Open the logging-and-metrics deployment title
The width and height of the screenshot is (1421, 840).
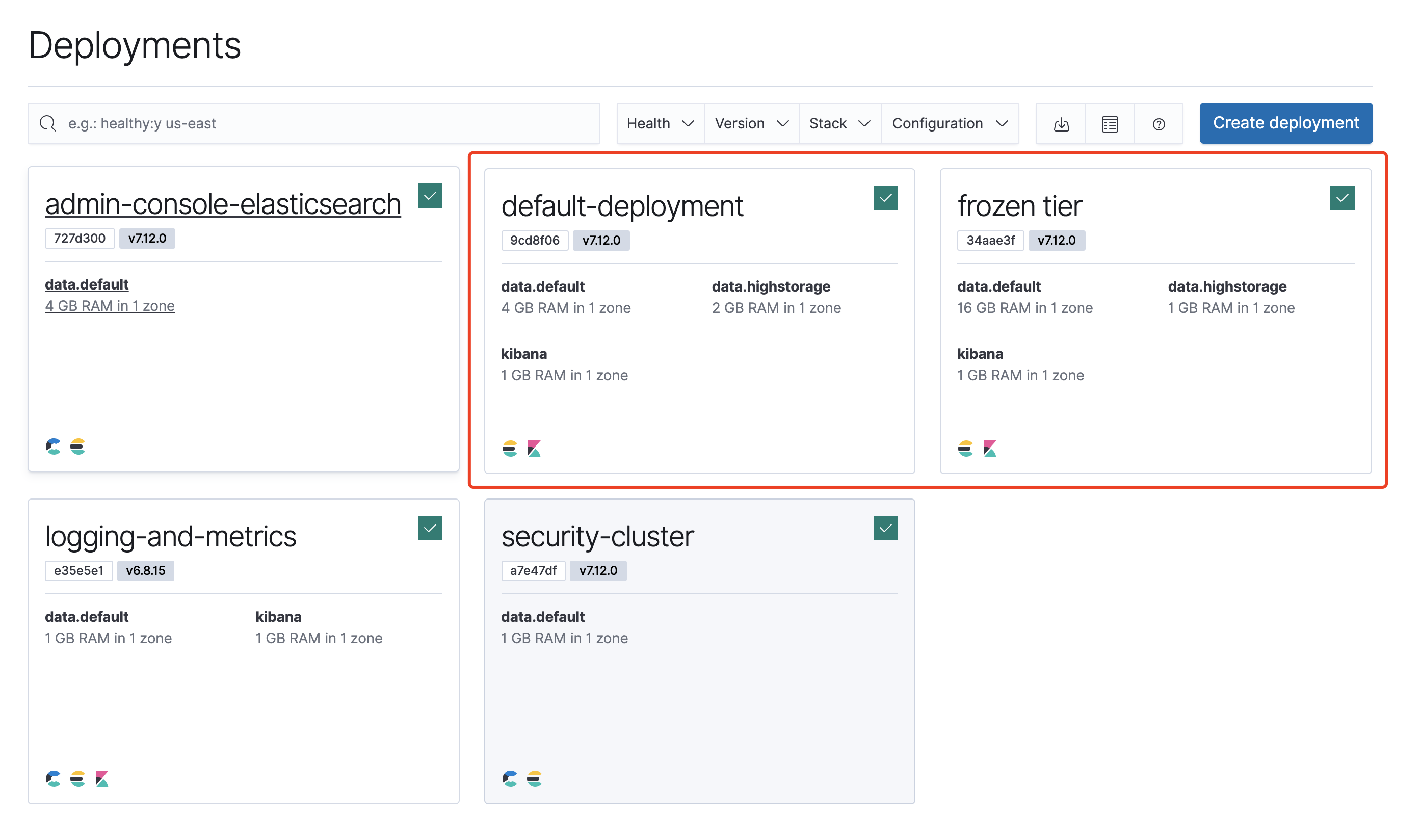(170, 536)
